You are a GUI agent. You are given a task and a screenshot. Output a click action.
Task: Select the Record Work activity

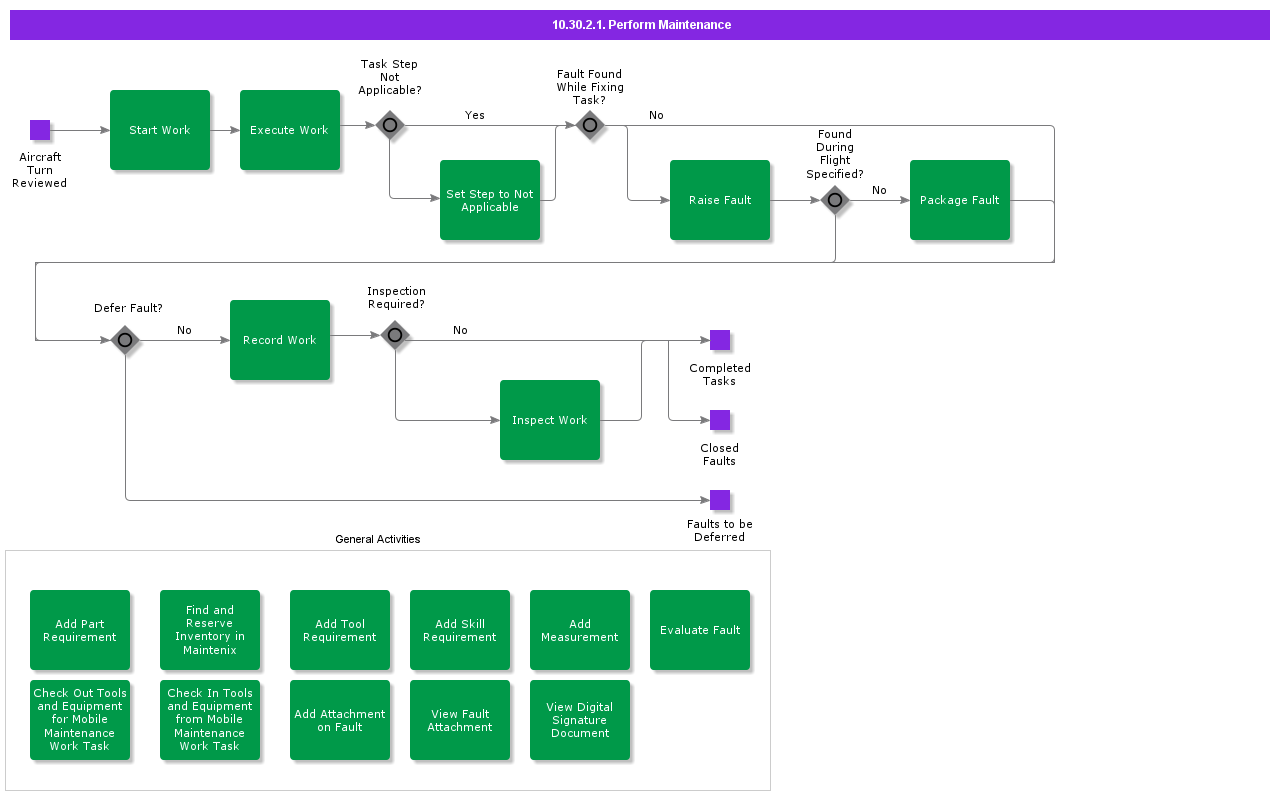pyautogui.click(x=280, y=340)
